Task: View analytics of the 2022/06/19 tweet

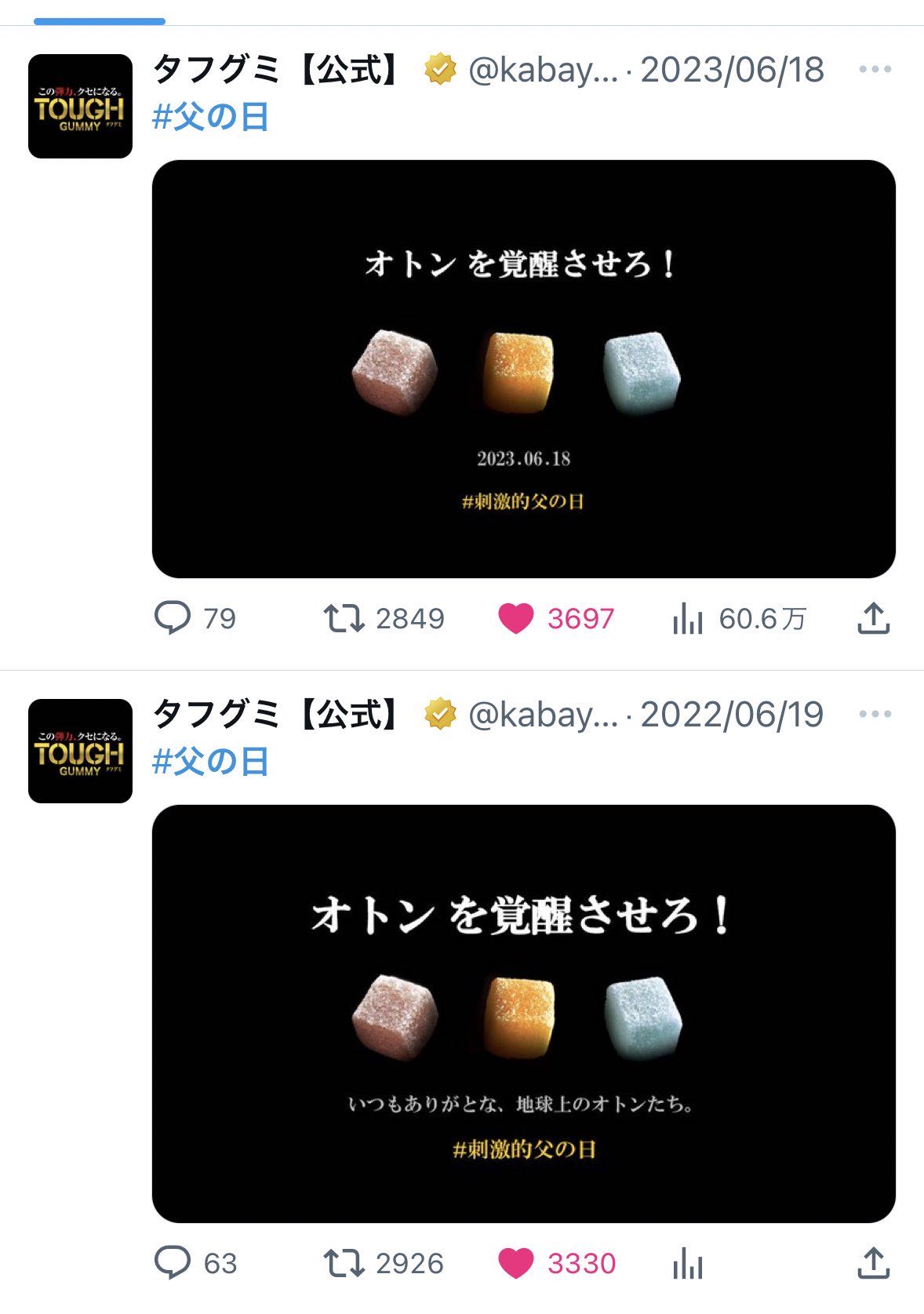Action: point(688,1263)
